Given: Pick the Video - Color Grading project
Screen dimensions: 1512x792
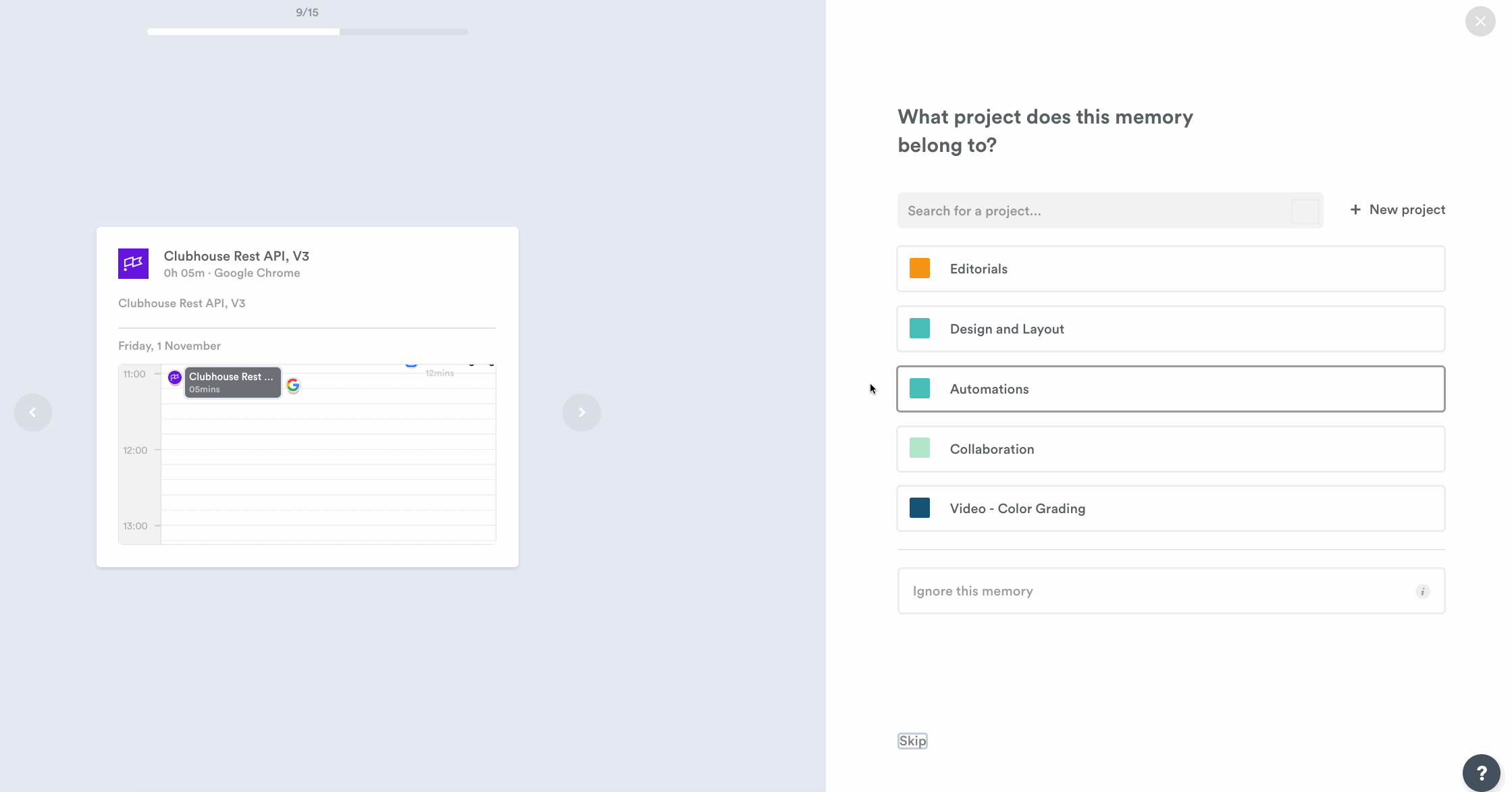Looking at the screenshot, I should pos(1170,508).
